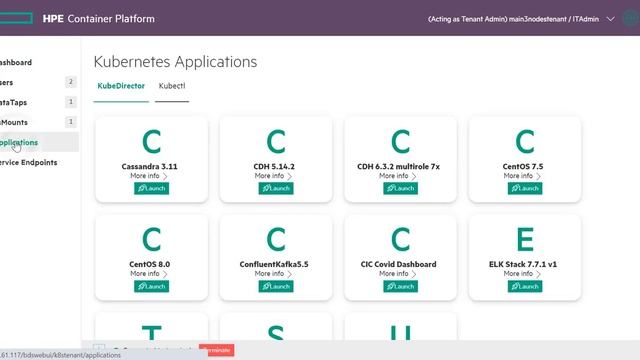
Task: Launch CIC Covid Dashboard application
Action: click(x=400, y=286)
